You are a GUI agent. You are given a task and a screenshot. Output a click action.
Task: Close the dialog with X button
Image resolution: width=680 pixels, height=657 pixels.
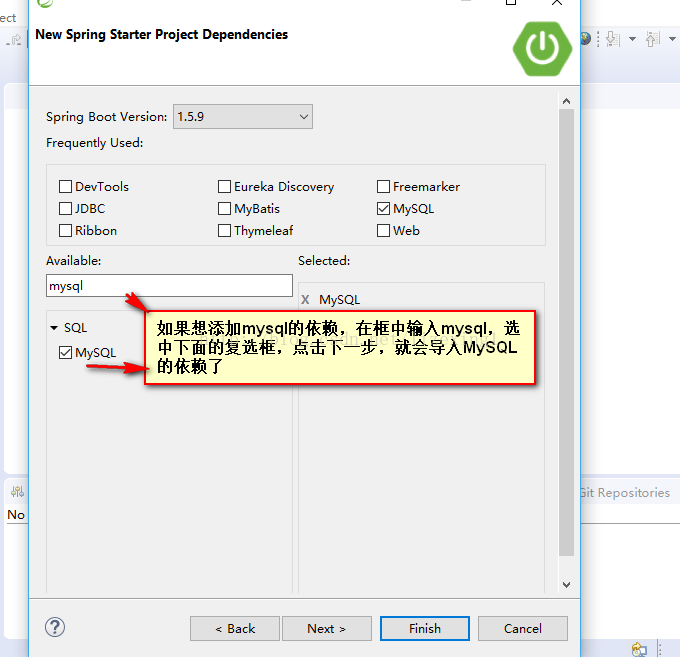click(x=557, y=2)
